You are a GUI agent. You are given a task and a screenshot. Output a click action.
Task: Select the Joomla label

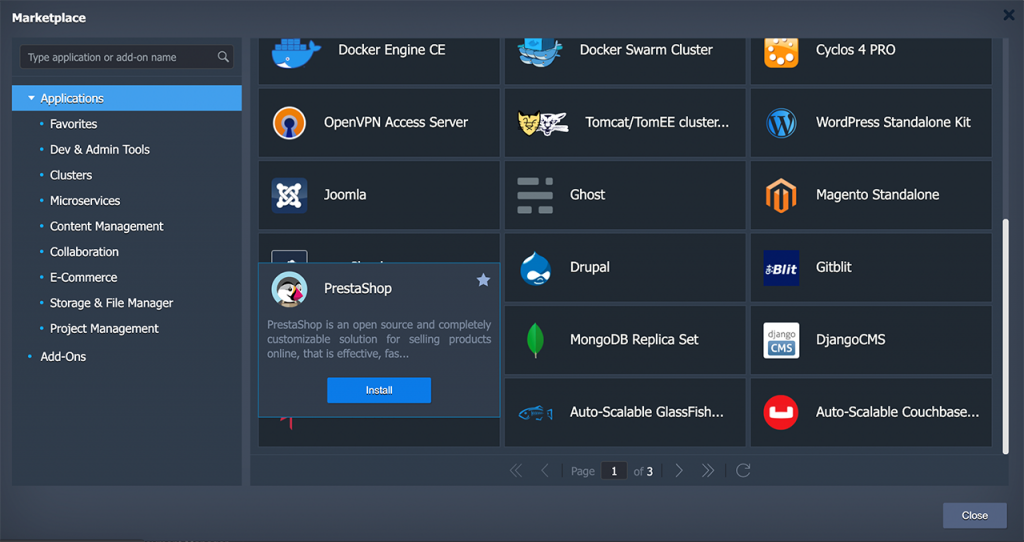coord(345,195)
